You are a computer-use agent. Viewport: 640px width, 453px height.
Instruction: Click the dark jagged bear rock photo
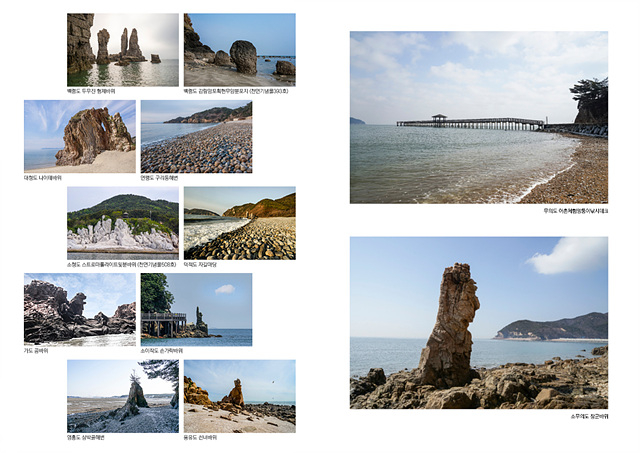point(79,309)
